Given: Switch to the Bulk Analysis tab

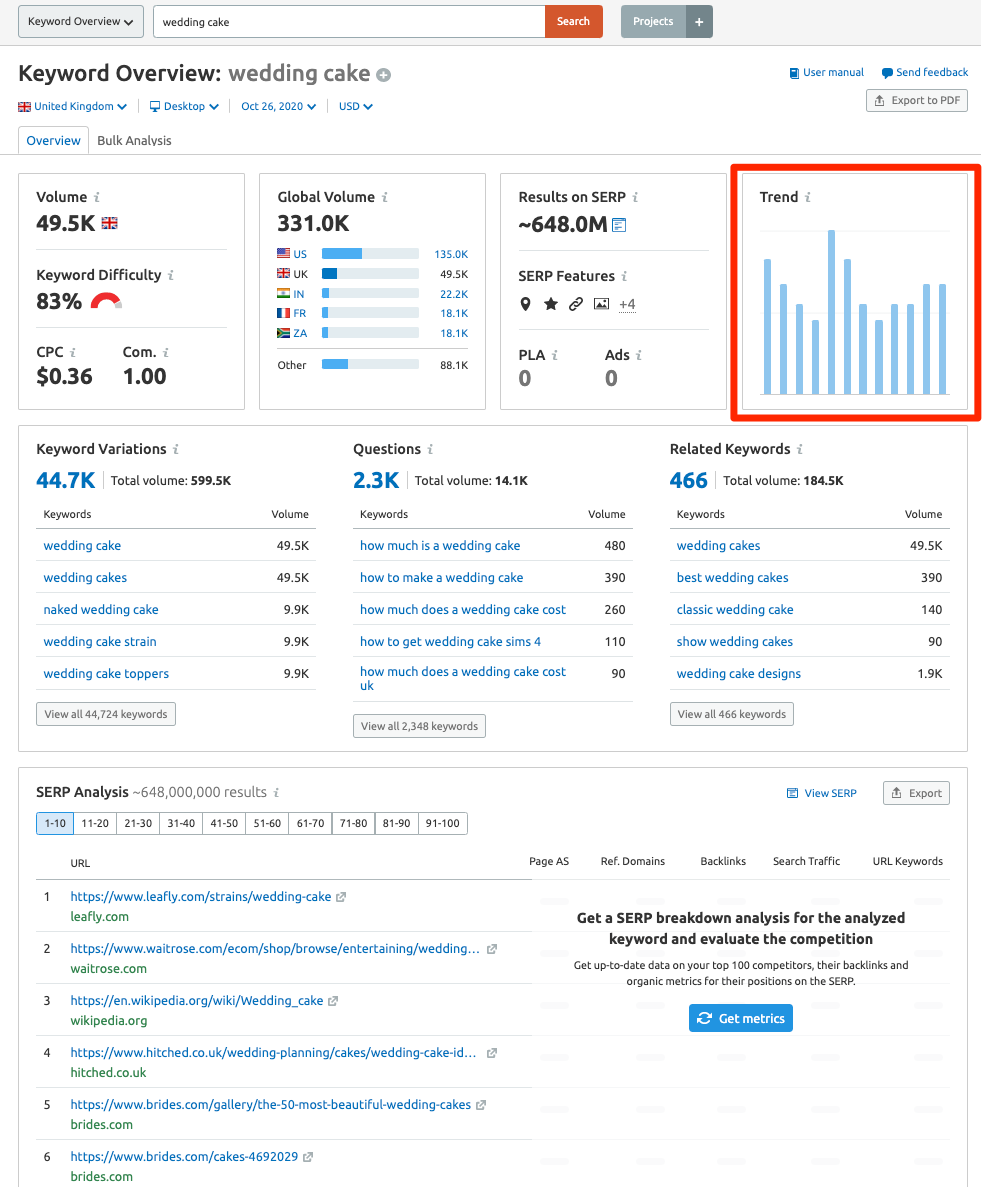Looking at the screenshot, I should point(133,140).
